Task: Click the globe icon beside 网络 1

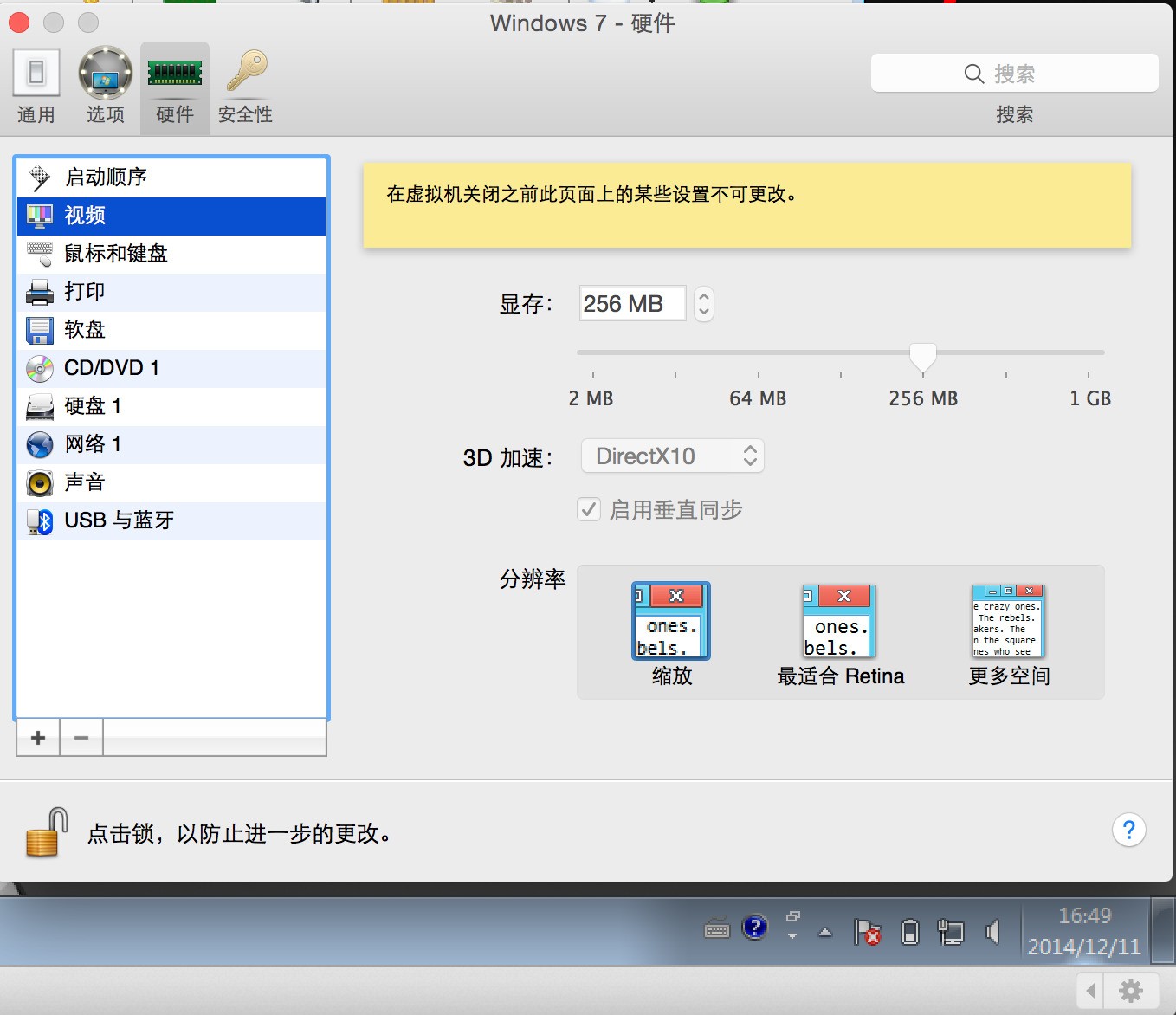Action: click(x=40, y=444)
